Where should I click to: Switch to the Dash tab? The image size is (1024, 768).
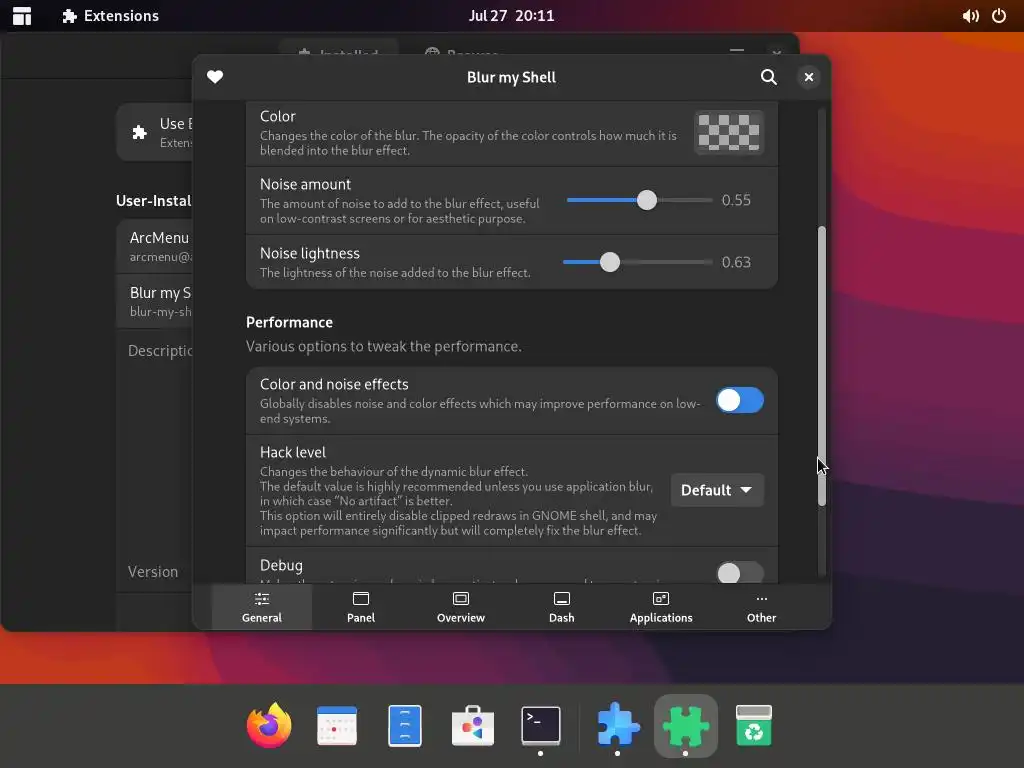pos(562,607)
